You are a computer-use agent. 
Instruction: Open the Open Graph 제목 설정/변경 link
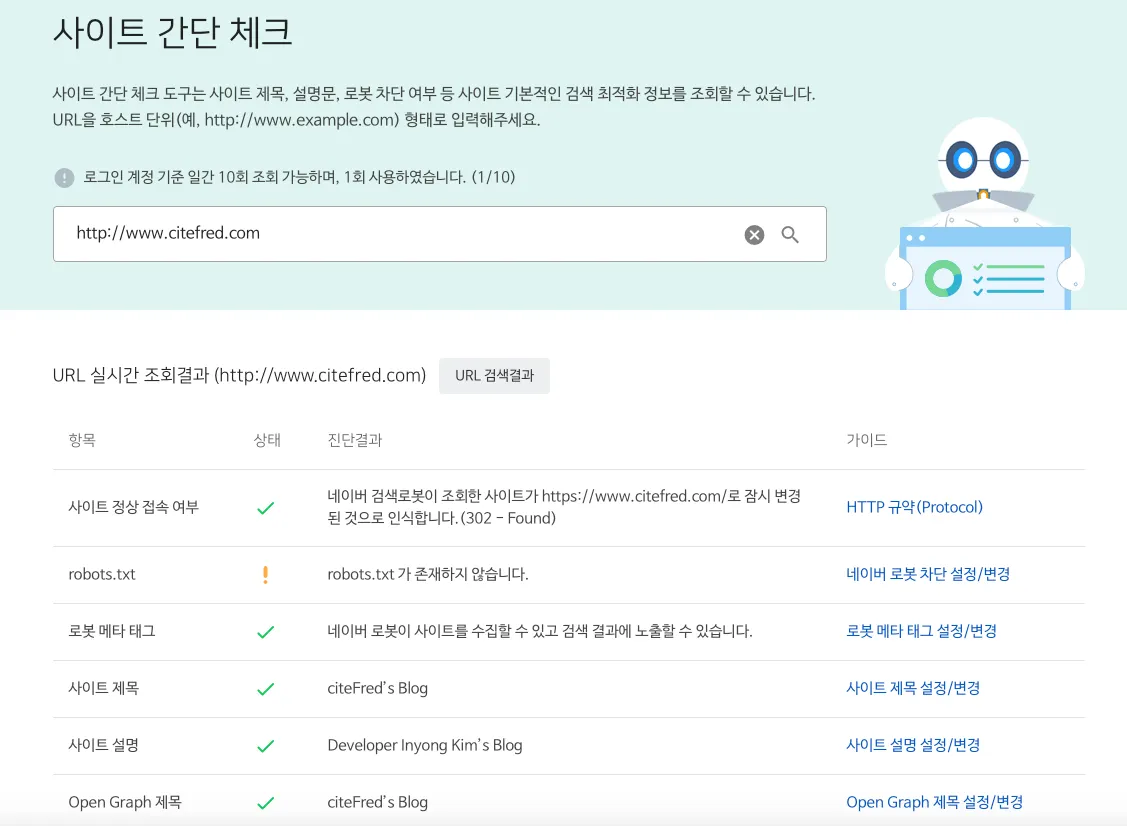(934, 802)
